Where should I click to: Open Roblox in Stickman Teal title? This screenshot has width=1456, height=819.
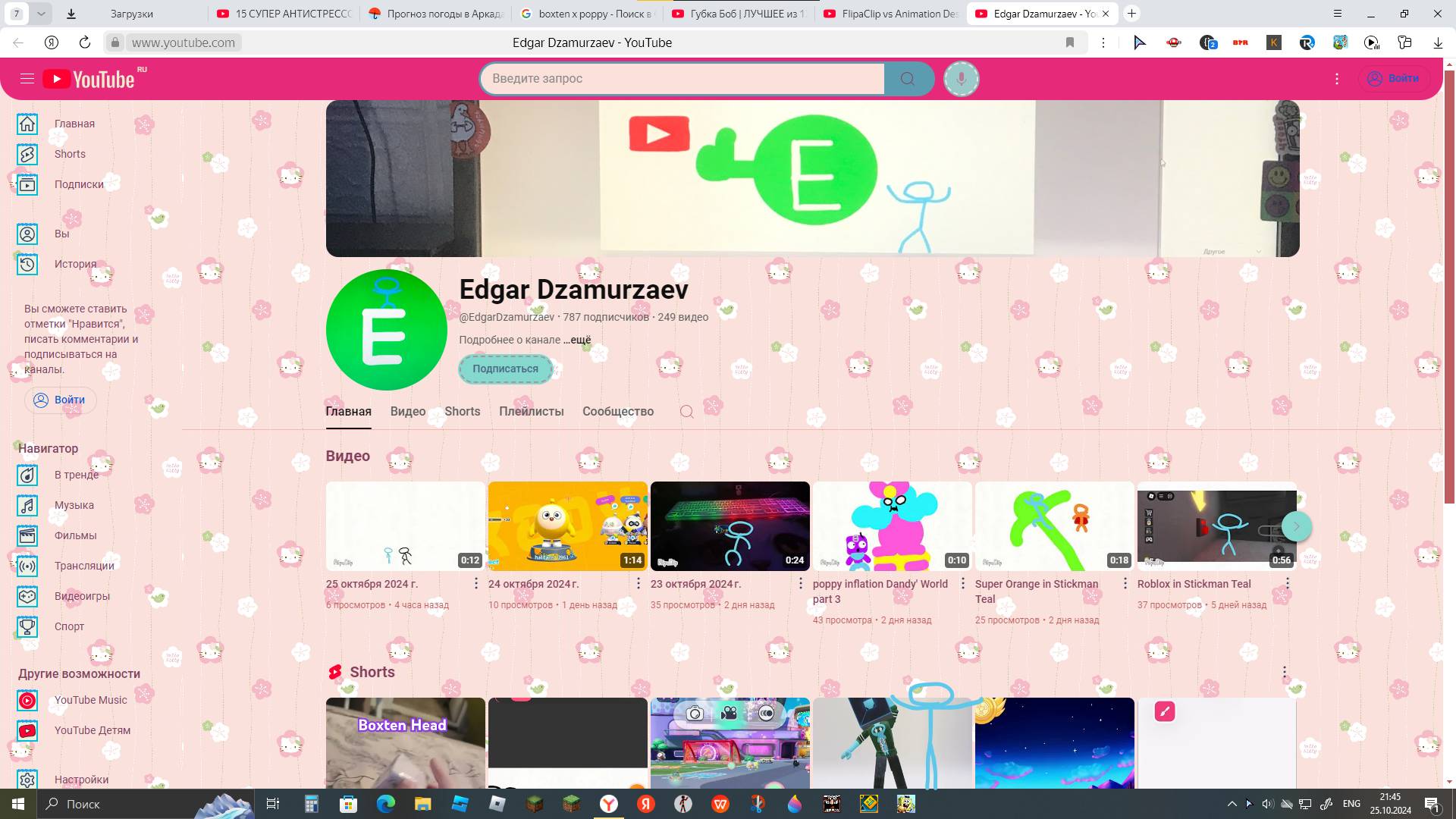pyautogui.click(x=1194, y=584)
